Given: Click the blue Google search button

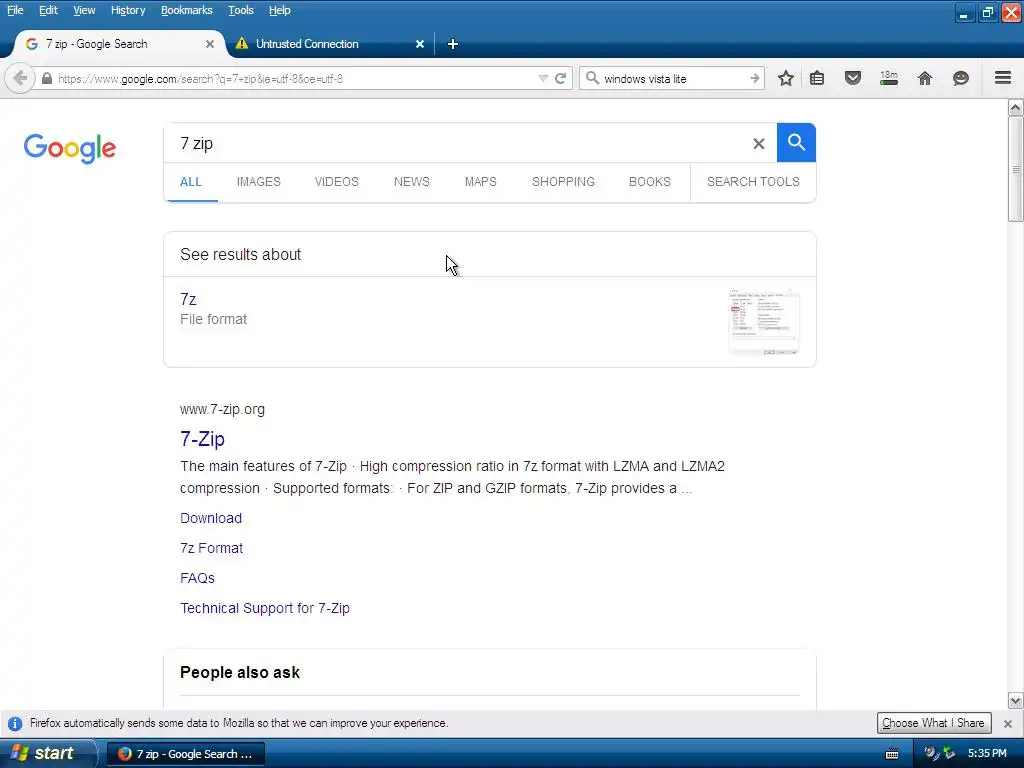Looking at the screenshot, I should [x=796, y=142].
